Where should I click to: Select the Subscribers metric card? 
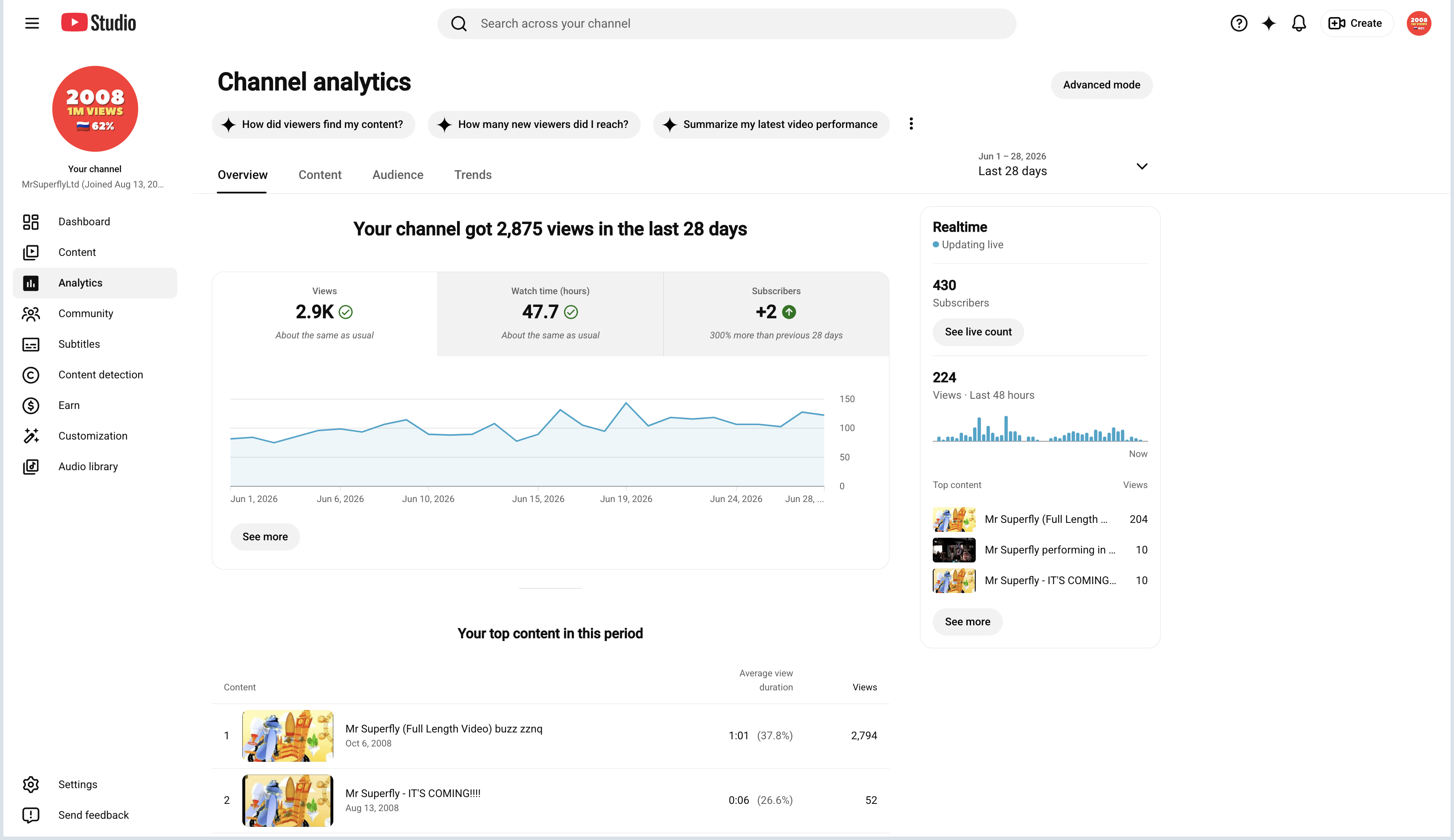click(x=776, y=314)
